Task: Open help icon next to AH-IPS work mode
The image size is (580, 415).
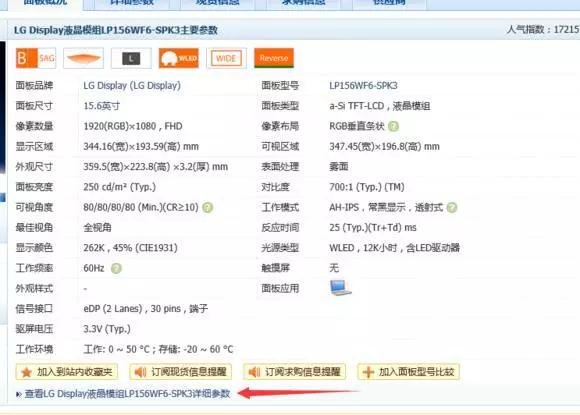Action: [452, 208]
